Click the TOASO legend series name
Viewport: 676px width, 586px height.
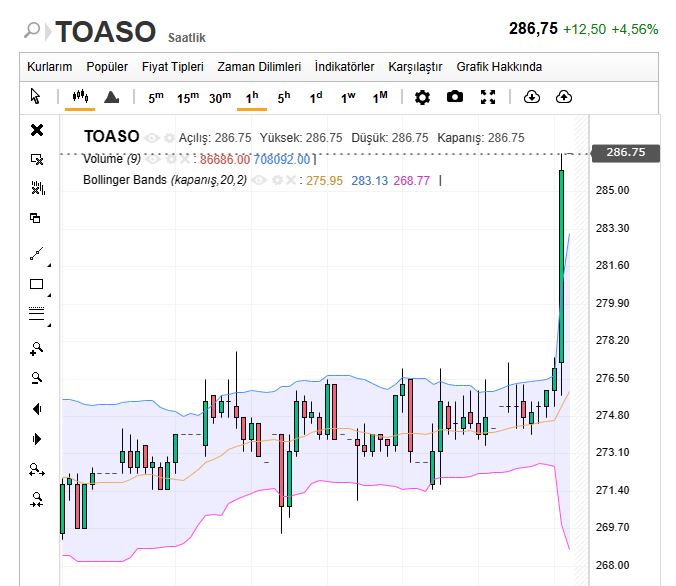click(111, 137)
